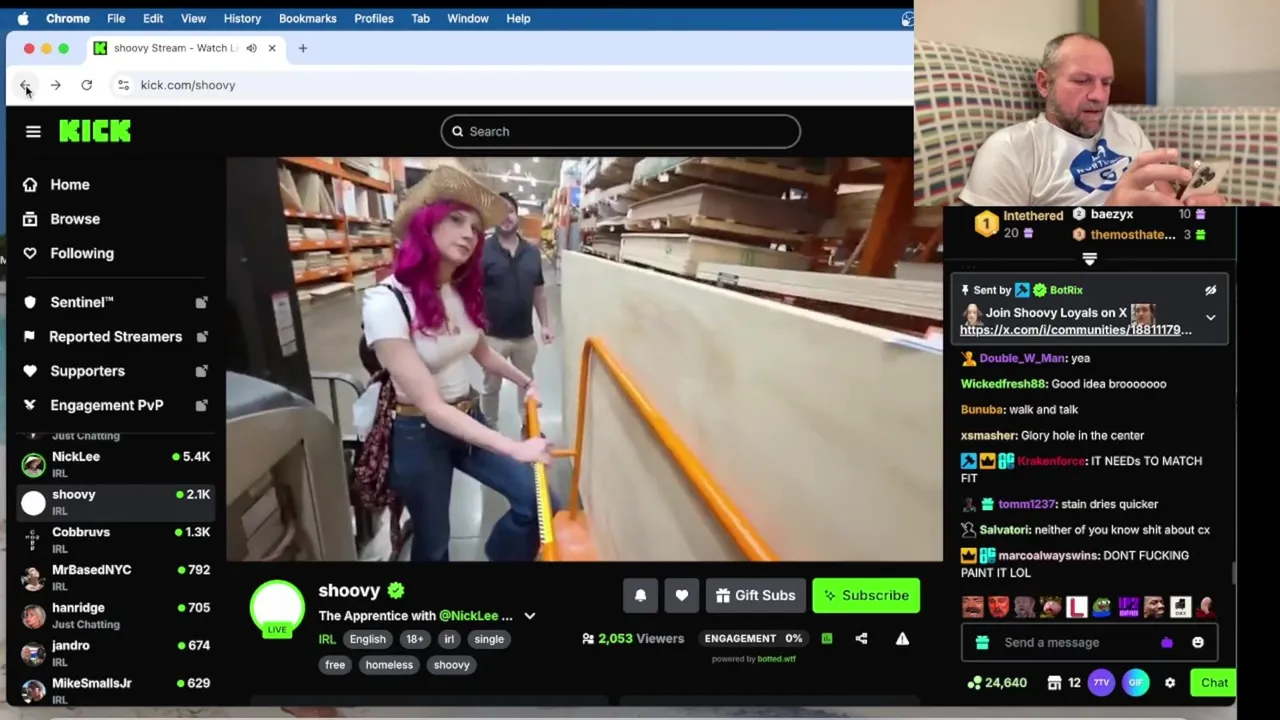
Task: Click external-link icon next to Engagement PvP
Action: pyautogui.click(x=201, y=405)
